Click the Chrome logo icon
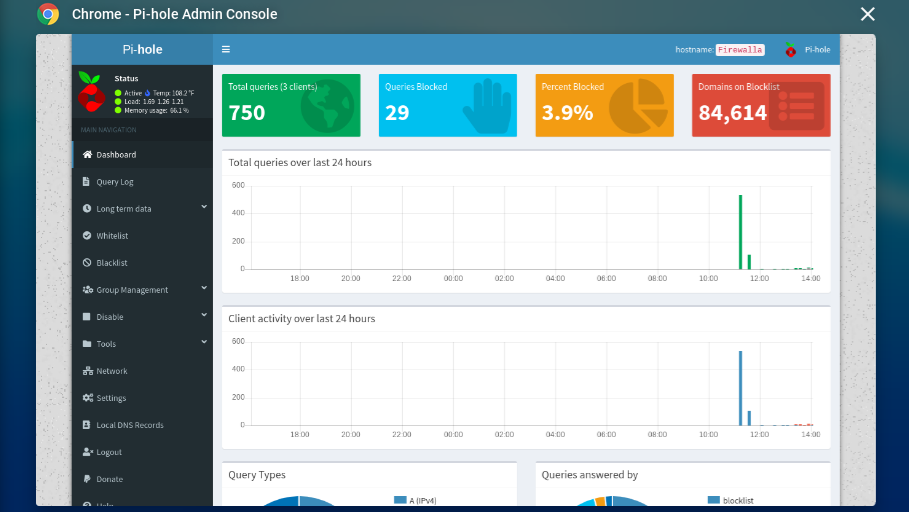 [x=48, y=14]
